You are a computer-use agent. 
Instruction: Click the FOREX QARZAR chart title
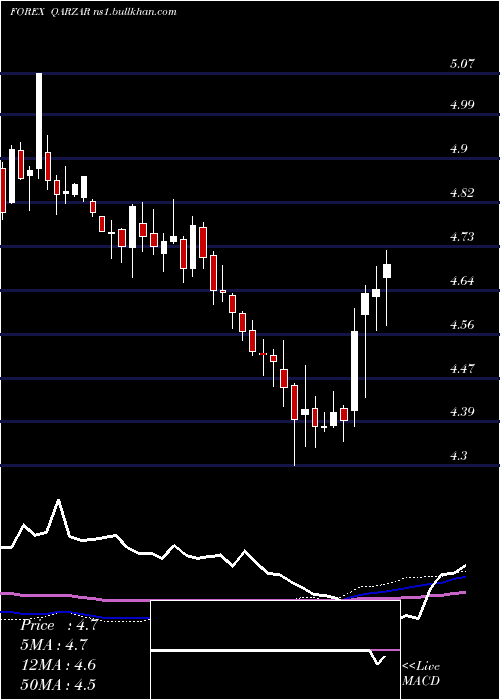pos(93,12)
